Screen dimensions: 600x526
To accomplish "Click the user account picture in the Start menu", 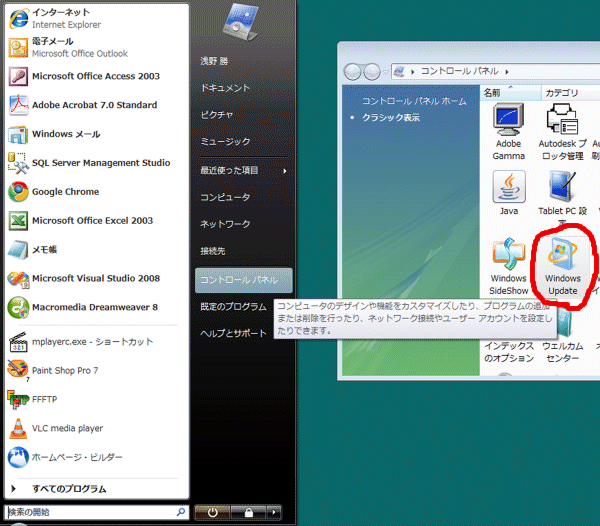I will pos(240,21).
